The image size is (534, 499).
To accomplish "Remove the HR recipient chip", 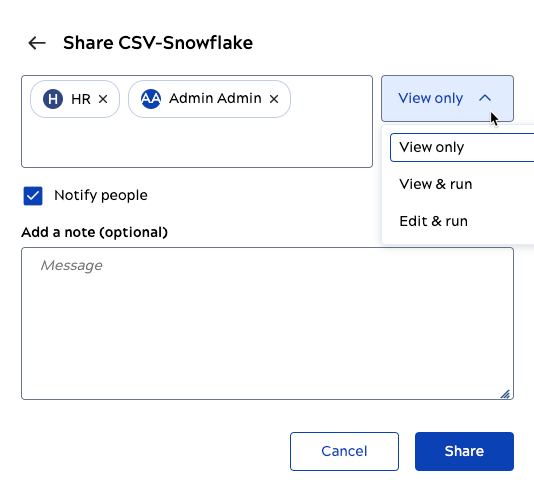I will (x=103, y=99).
